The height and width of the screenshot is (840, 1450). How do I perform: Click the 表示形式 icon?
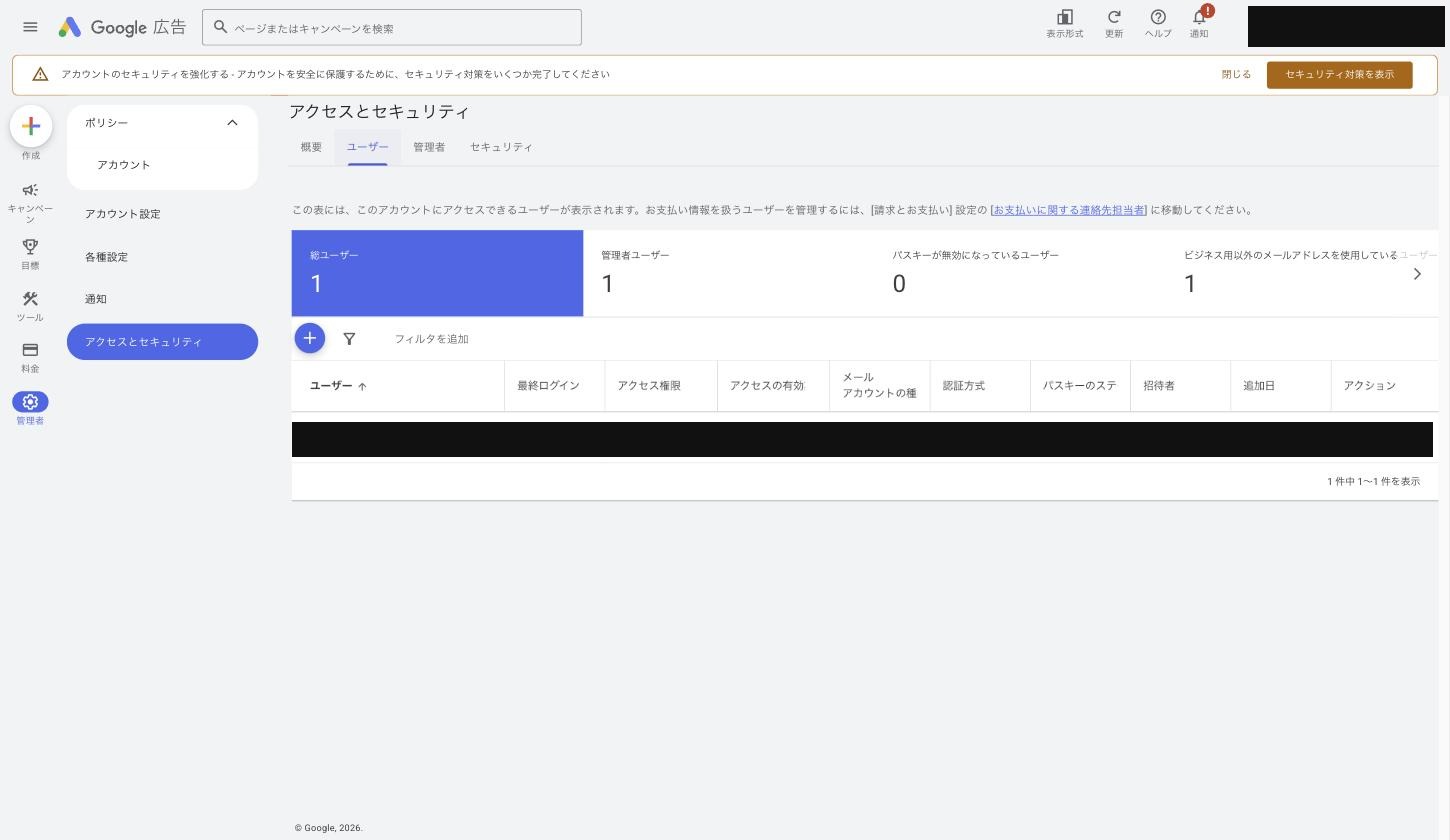pyautogui.click(x=1064, y=23)
